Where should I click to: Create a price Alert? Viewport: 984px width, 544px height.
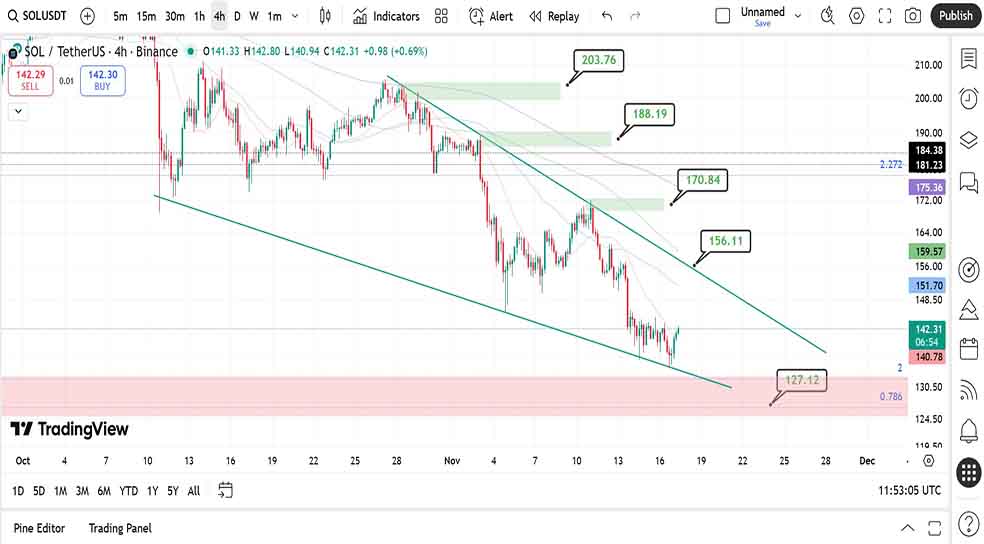489,16
